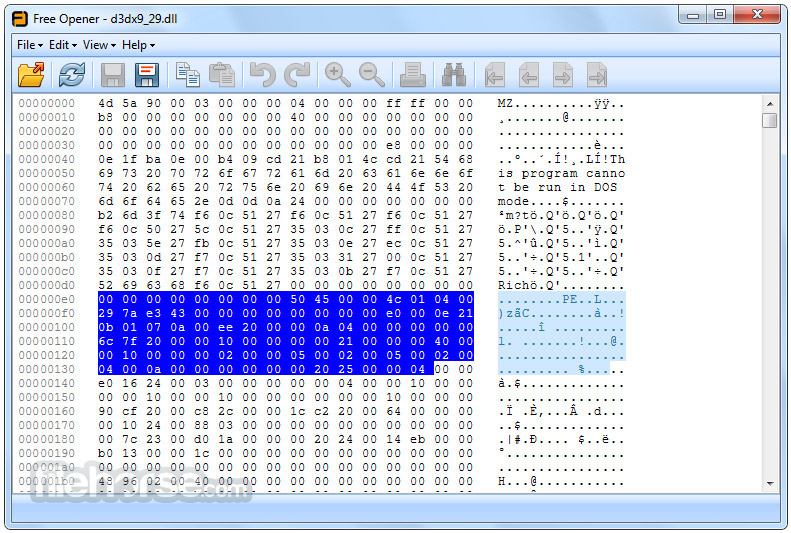The image size is (791, 533).
Task: Click hex byte 5a in first row
Action: [x=130, y=103]
